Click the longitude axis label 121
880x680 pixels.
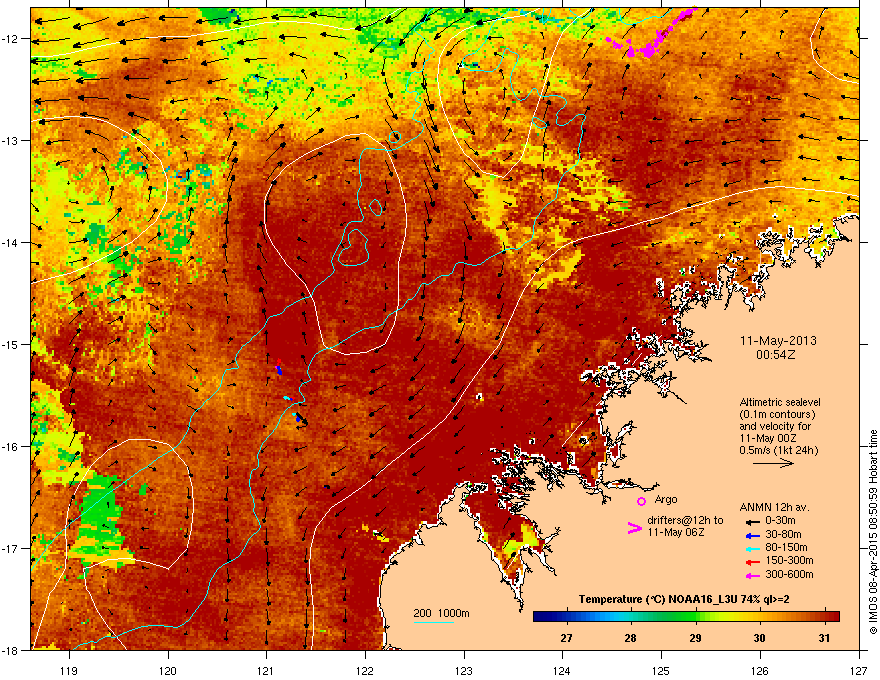click(x=266, y=670)
